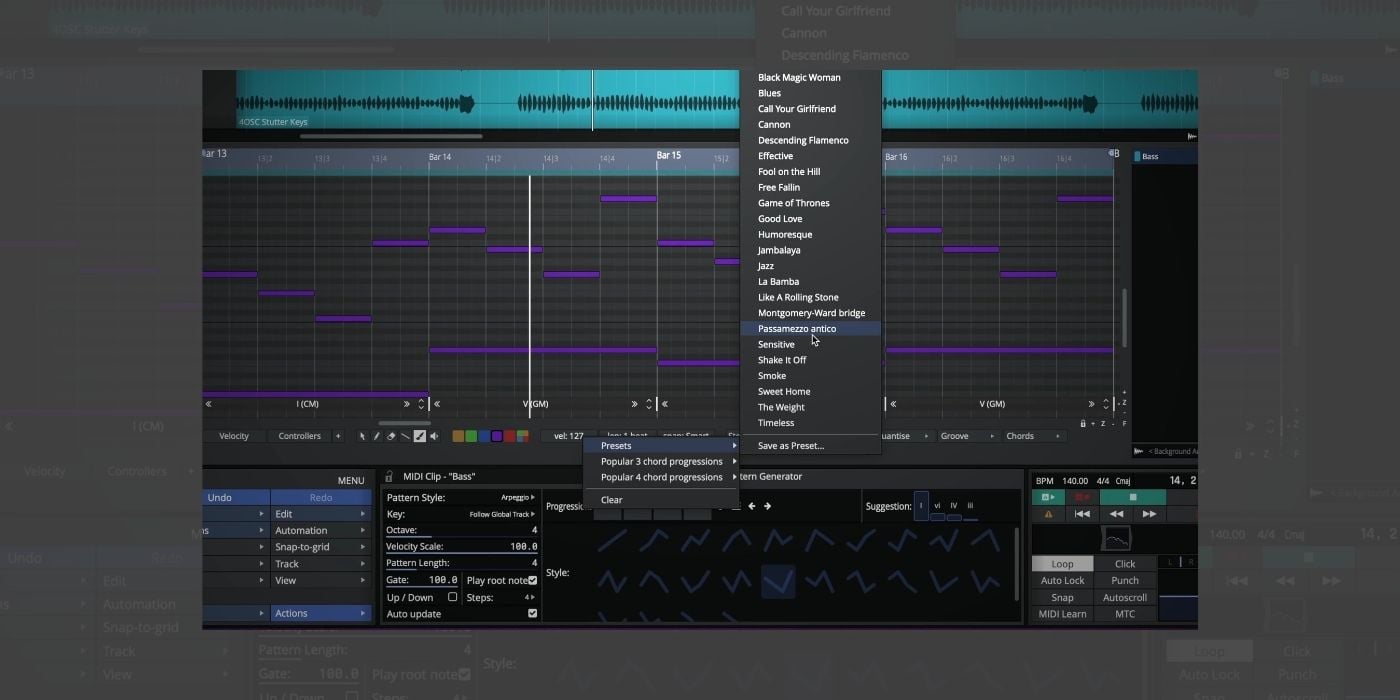Choose Black Magic Woman preset
The width and height of the screenshot is (1400, 700).
click(811, 77)
